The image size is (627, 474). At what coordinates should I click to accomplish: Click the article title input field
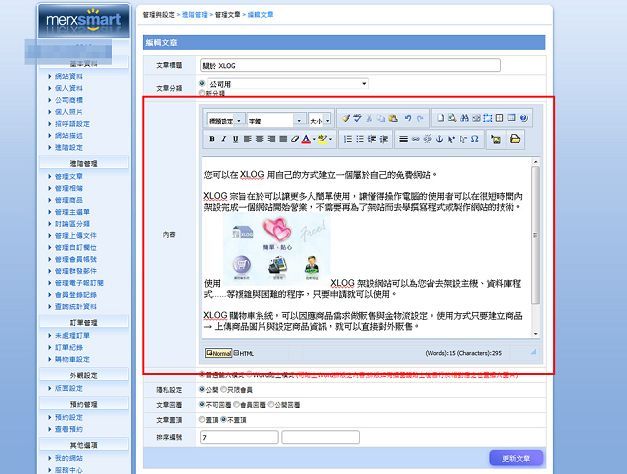(x=350, y=65)
